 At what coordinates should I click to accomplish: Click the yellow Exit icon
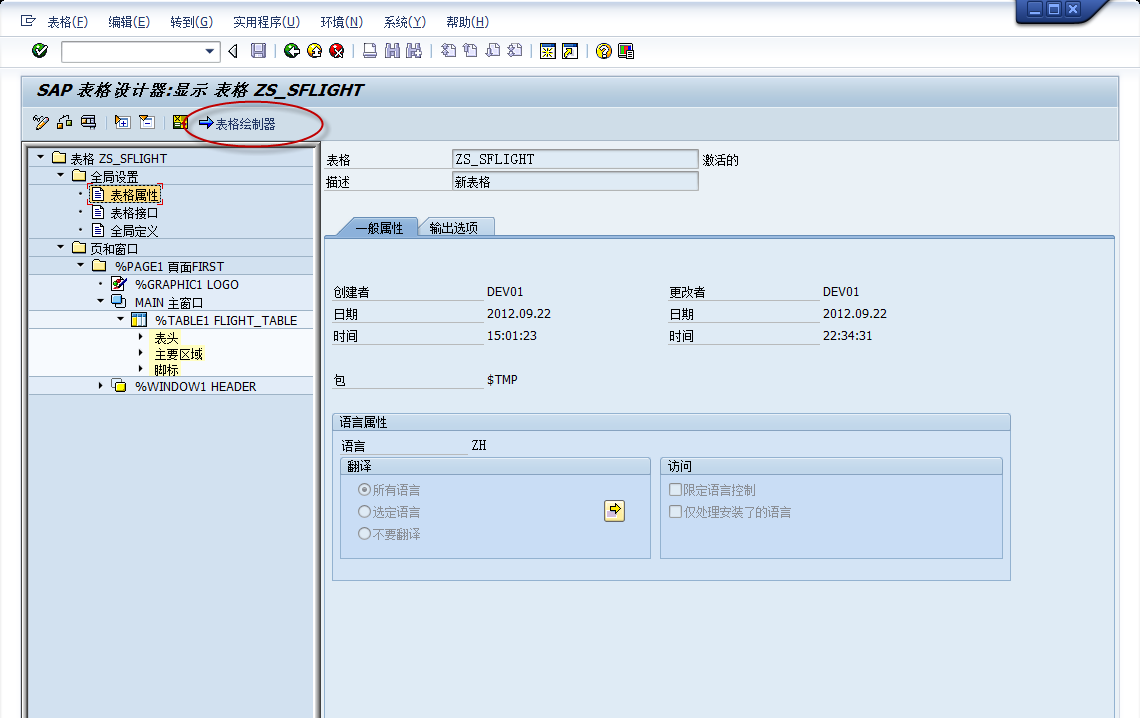click(x=314, y=51)
